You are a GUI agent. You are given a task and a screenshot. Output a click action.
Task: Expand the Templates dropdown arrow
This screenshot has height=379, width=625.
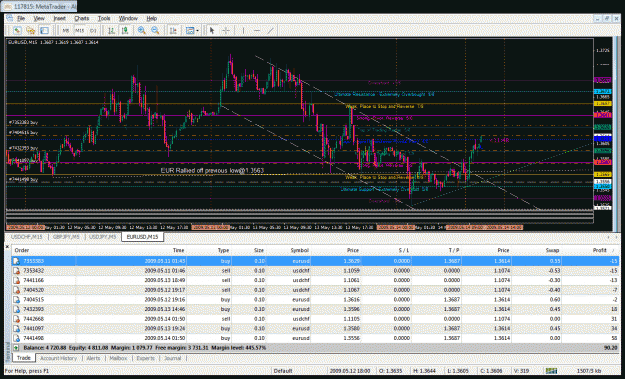198,30
